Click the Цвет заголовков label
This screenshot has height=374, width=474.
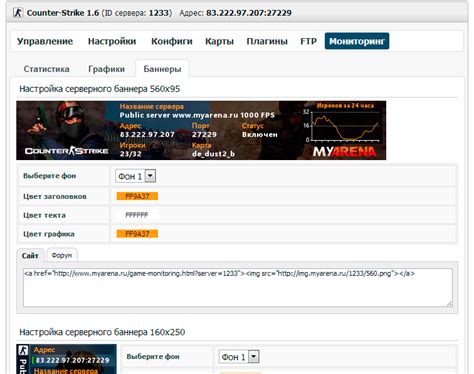(x=55, y=196)
